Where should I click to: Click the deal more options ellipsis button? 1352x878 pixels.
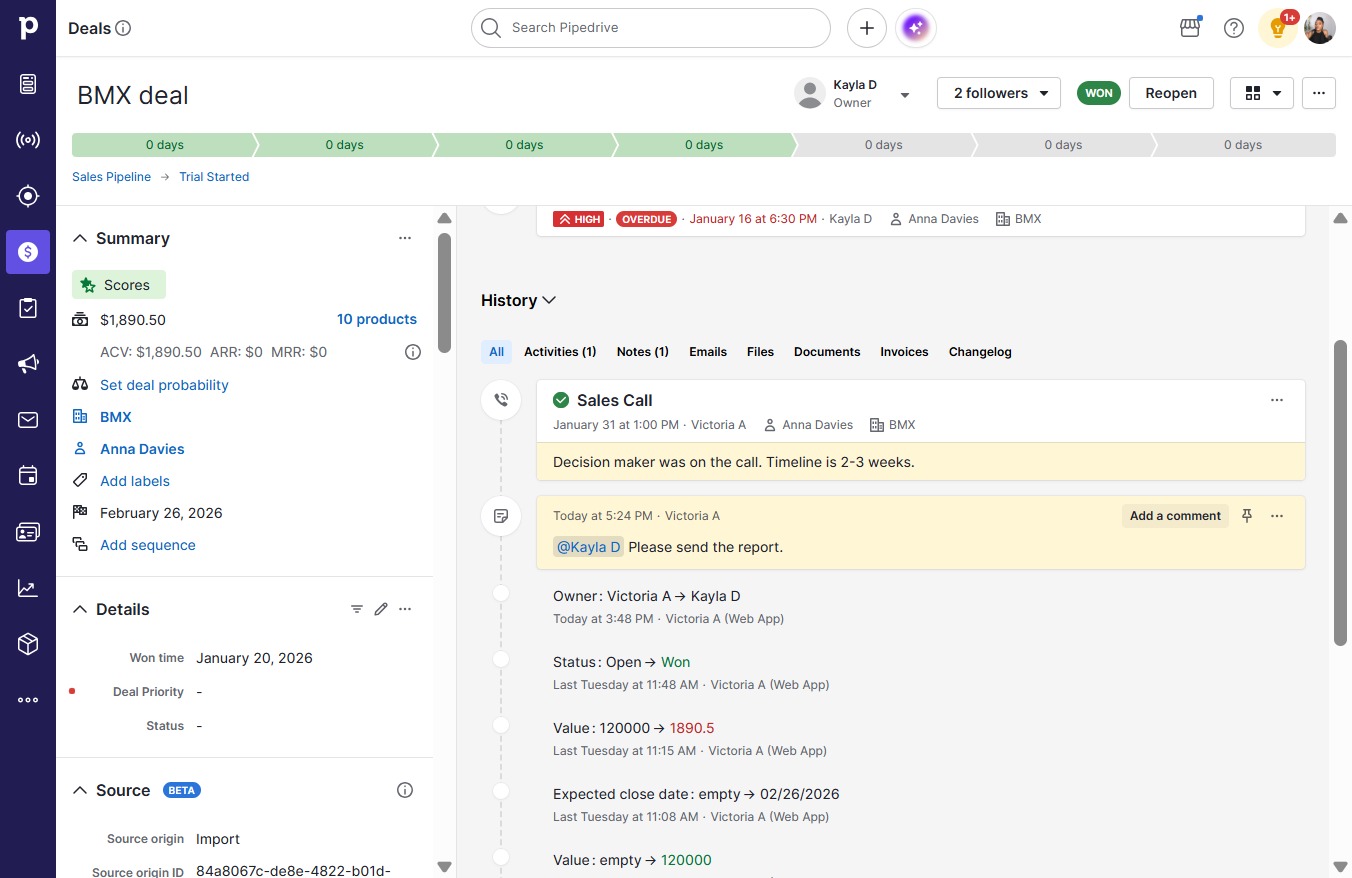click(1319, 93)
